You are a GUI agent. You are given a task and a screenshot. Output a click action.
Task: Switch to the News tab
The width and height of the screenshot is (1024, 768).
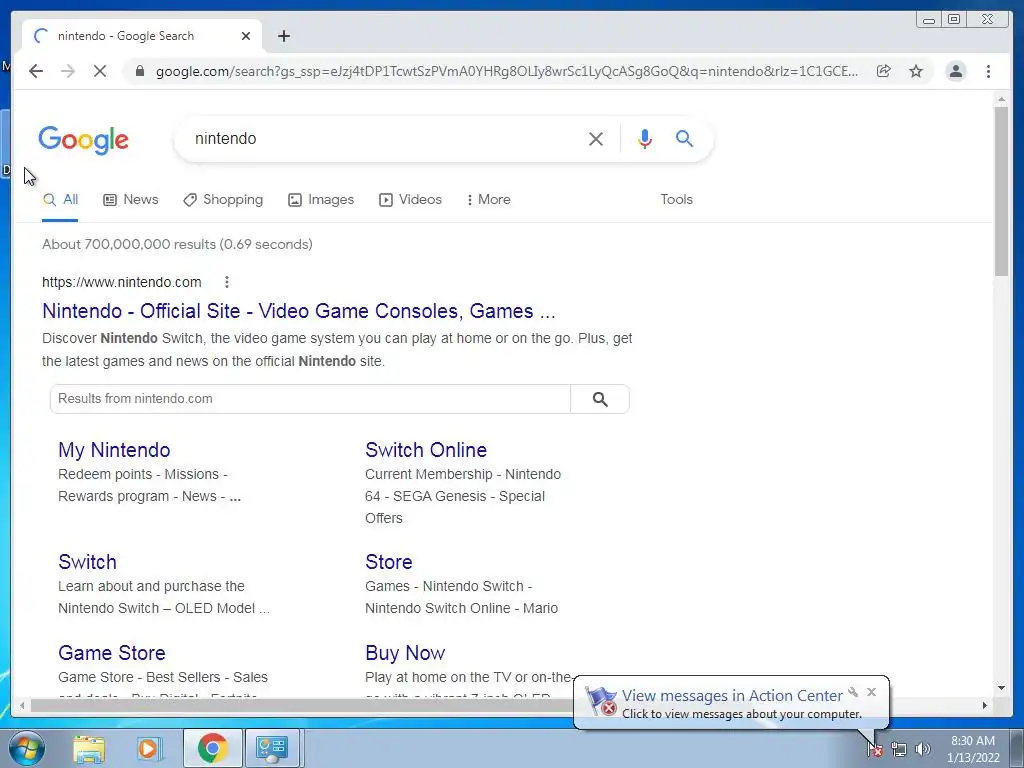point(131,200)
